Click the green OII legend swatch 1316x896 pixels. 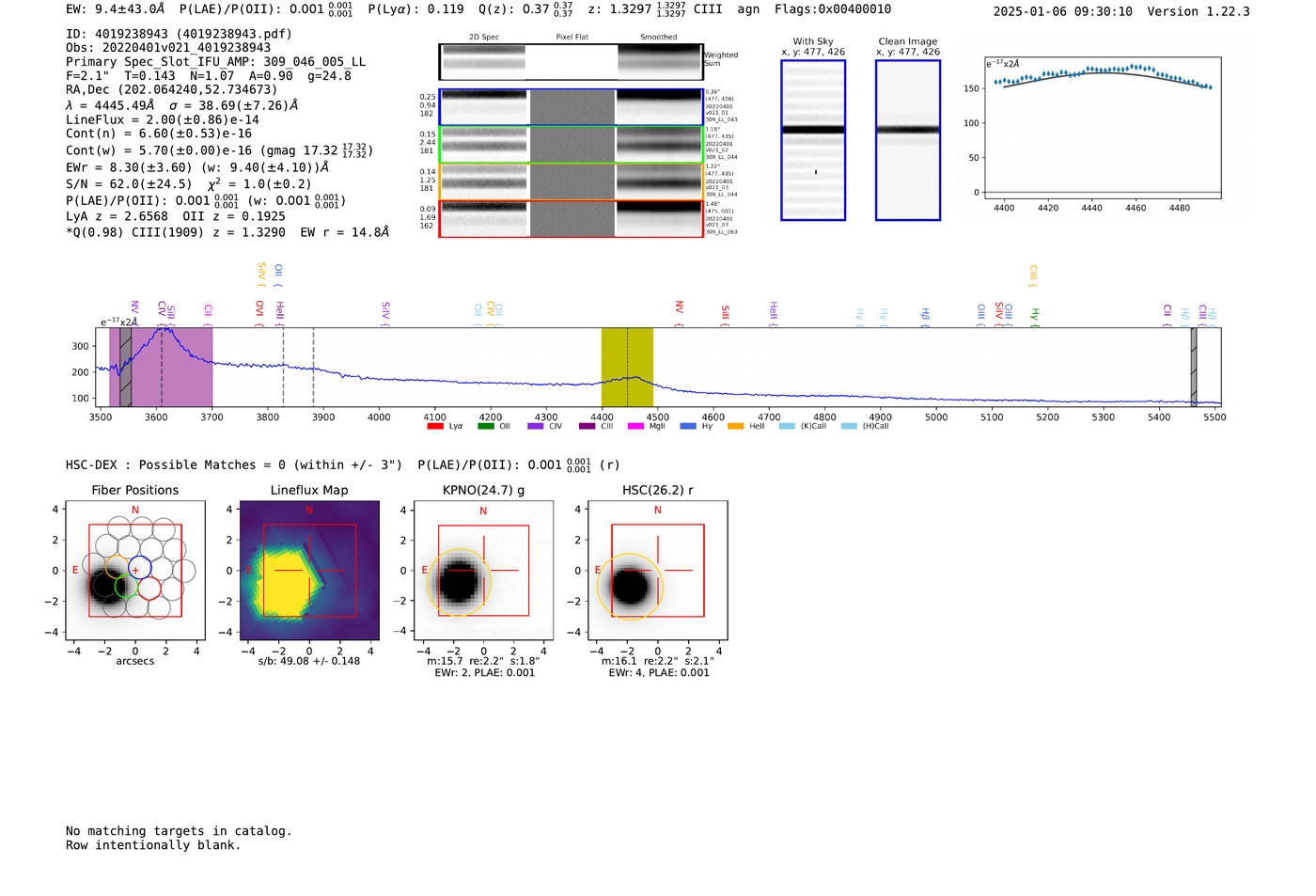tap(485, 427)
